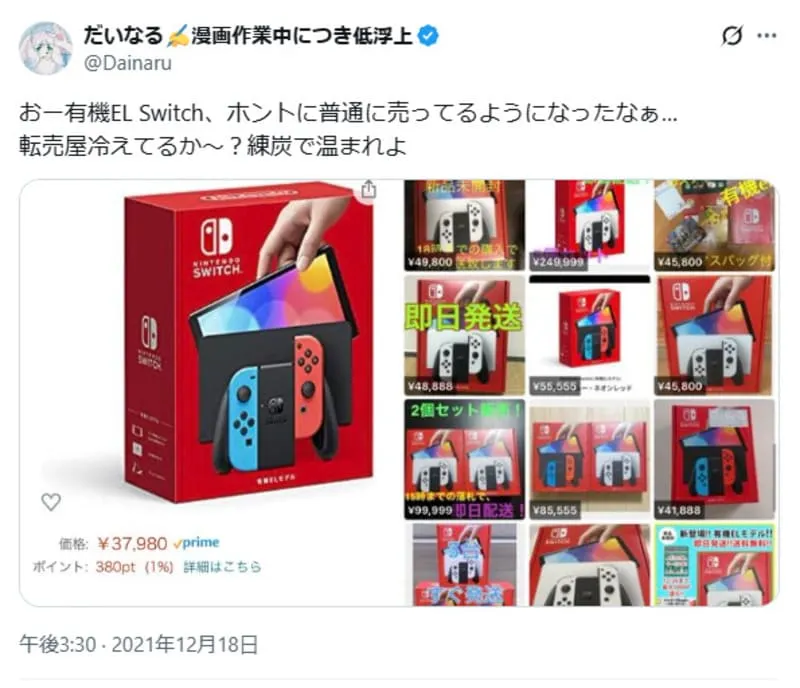Select the ¥41,888 listing thumbnail
Image resolution: width=800 pixels, height=688 pixels.
coord(714,459)
